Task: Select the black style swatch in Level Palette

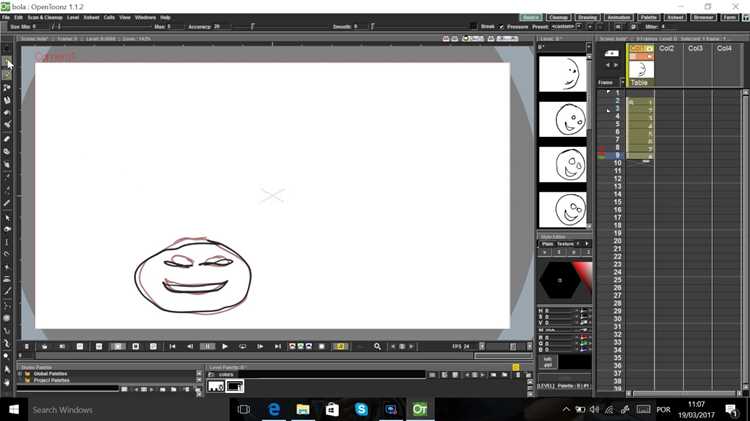Action: tap(235, 386)
